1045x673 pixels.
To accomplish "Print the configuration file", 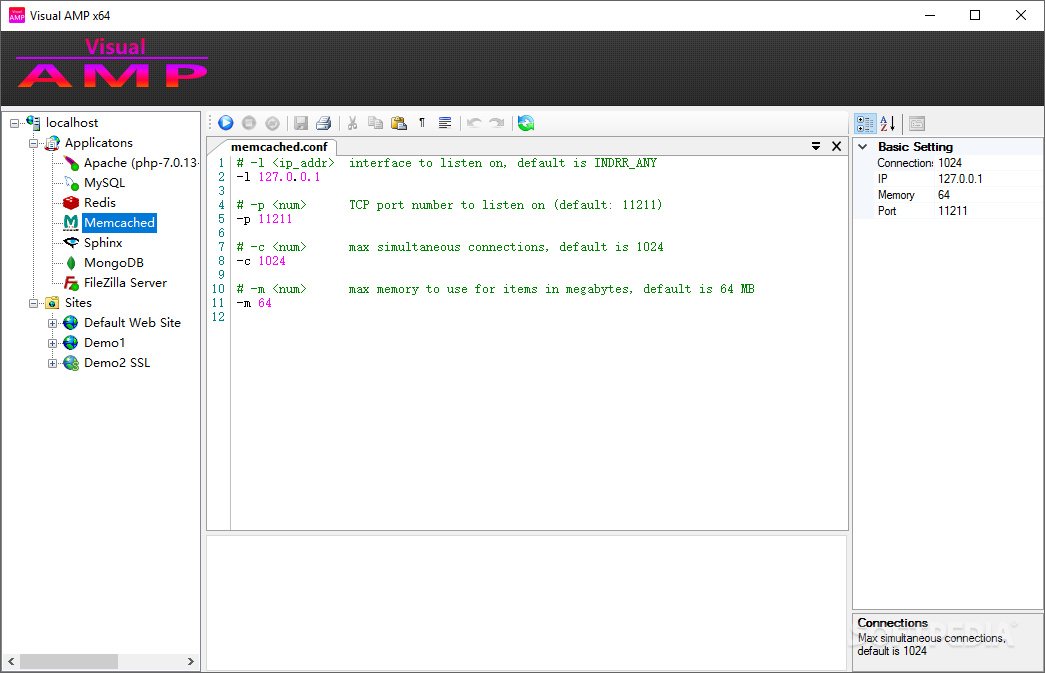I will (324, 123).
